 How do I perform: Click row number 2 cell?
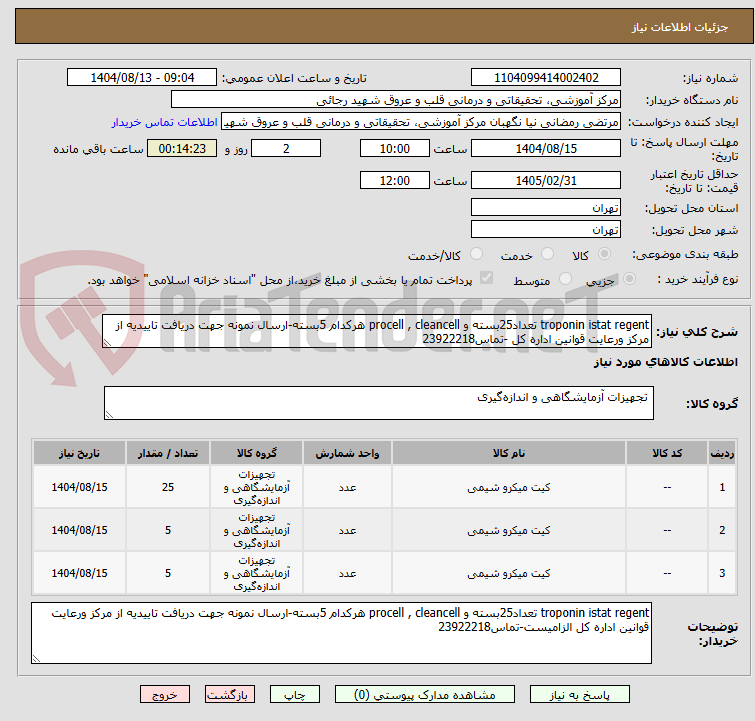tap(722, 530)
